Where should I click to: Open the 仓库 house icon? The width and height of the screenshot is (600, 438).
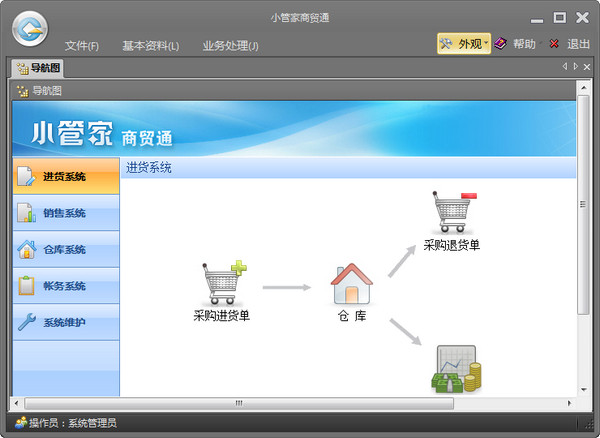point(351,283)
